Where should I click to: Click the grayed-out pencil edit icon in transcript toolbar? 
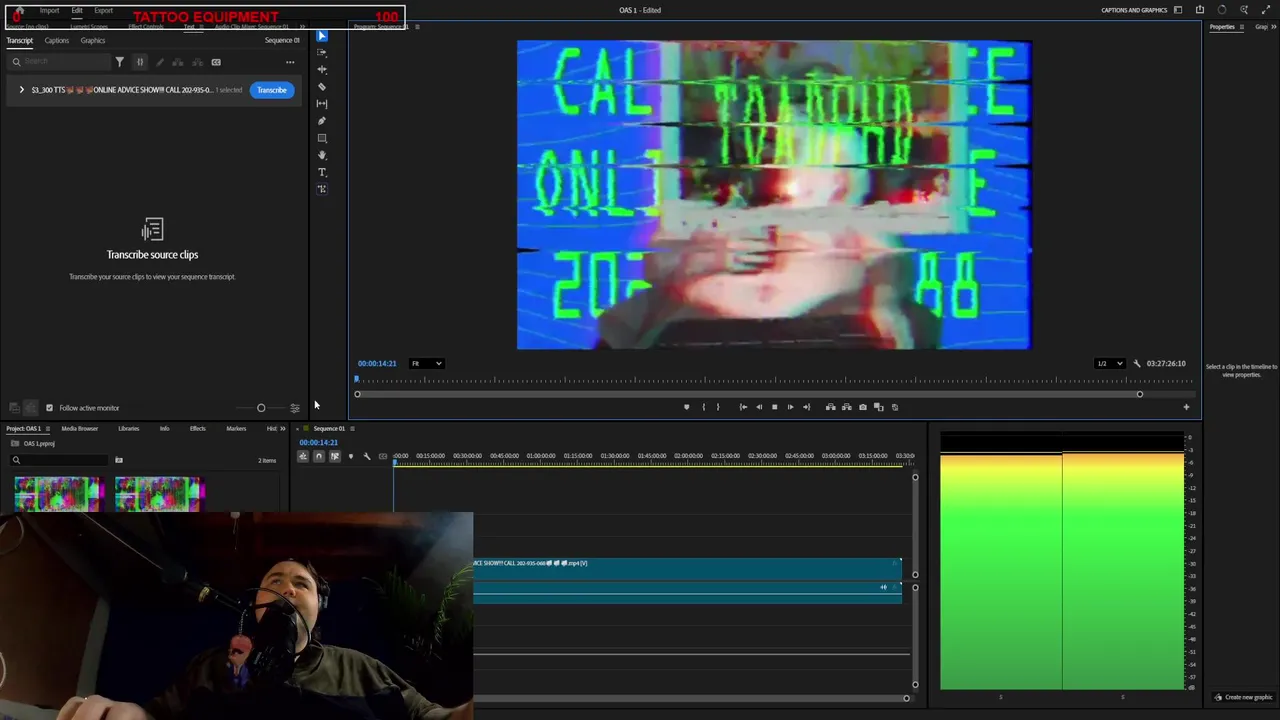[159, 62]
